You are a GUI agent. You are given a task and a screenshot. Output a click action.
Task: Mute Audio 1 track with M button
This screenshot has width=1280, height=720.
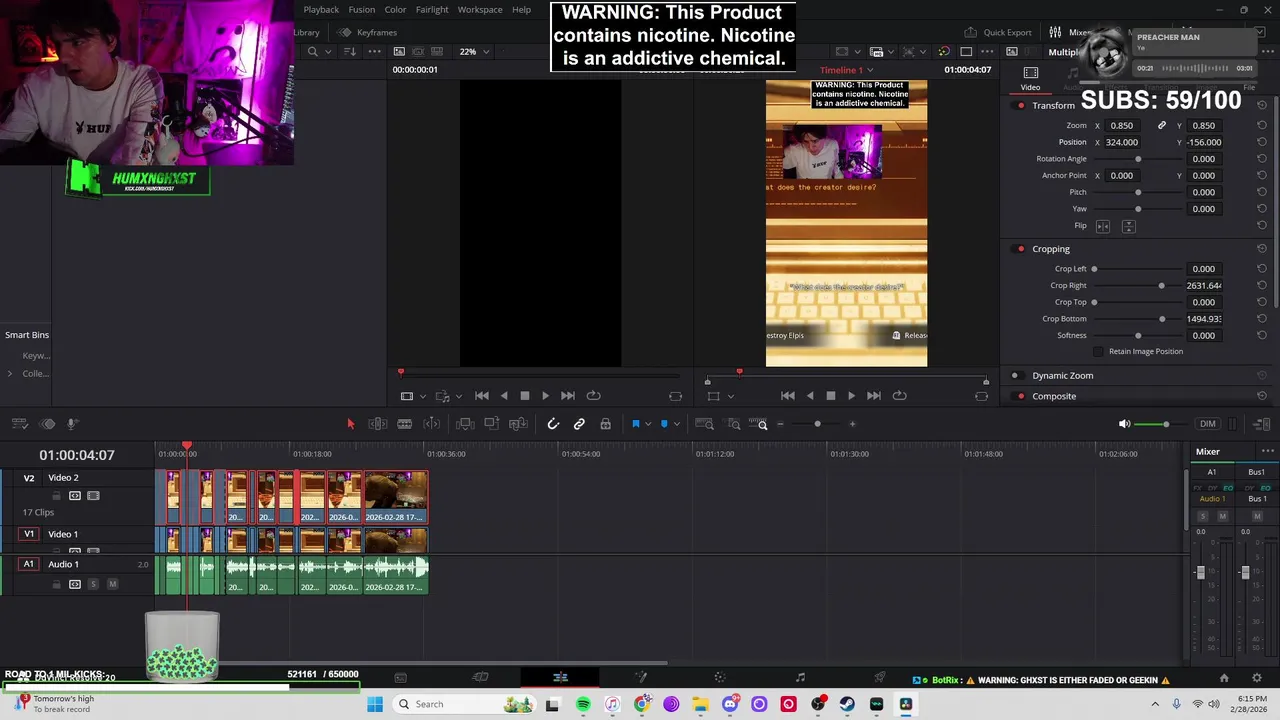point(112,584)
